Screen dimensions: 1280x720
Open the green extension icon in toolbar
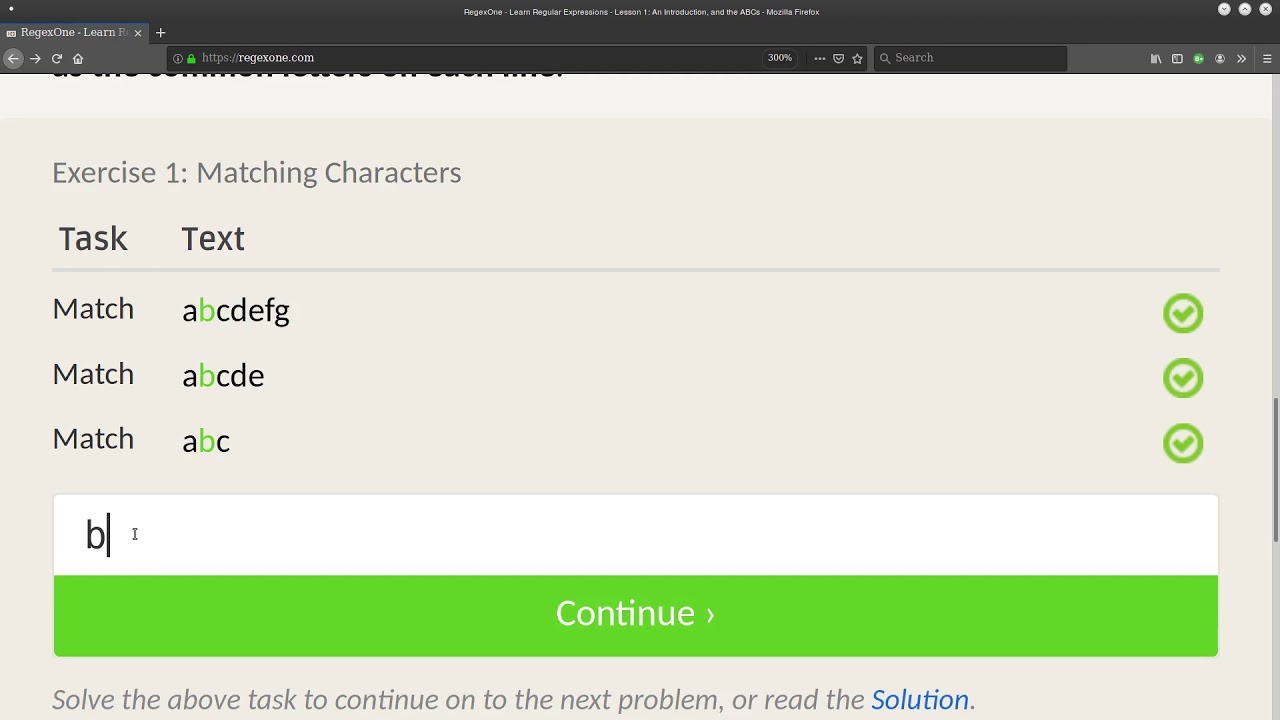tap(1198, 58)
